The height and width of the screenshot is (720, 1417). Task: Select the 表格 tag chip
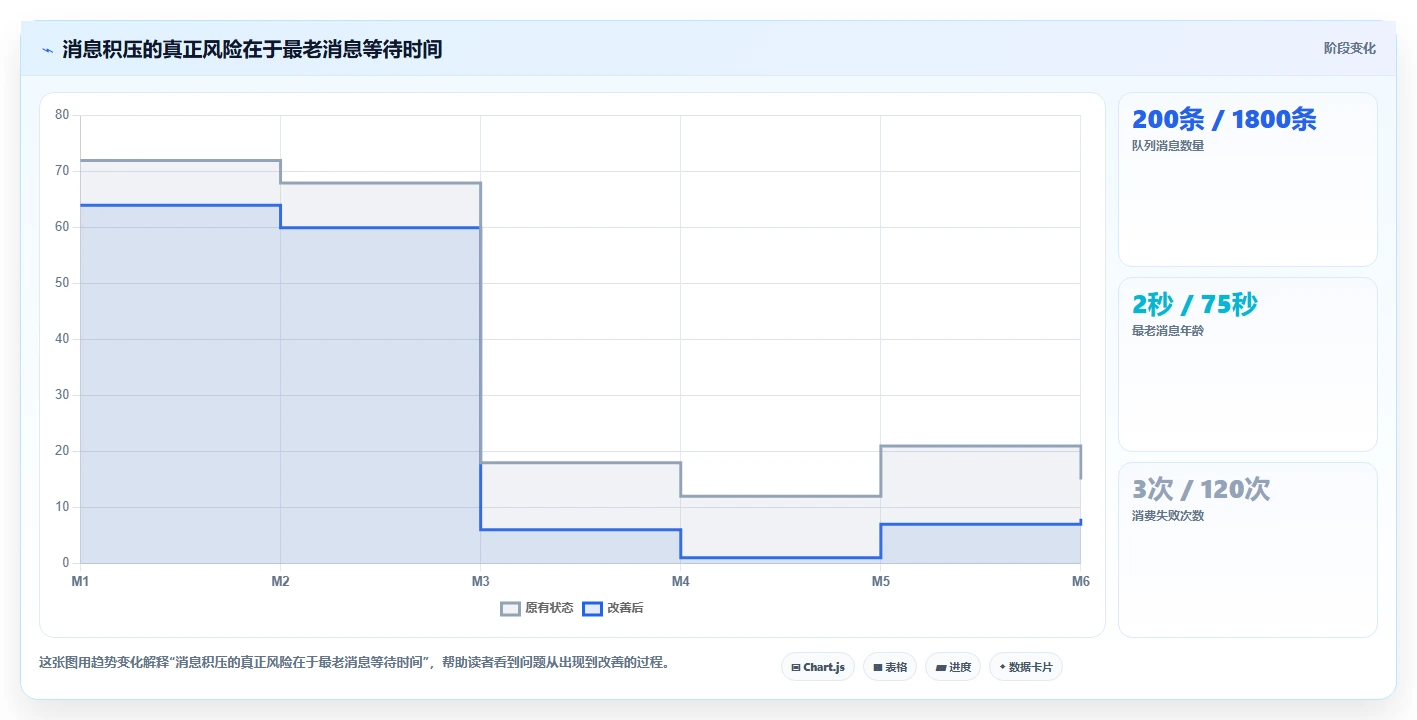pyautogui.click(x=890, y=667)
